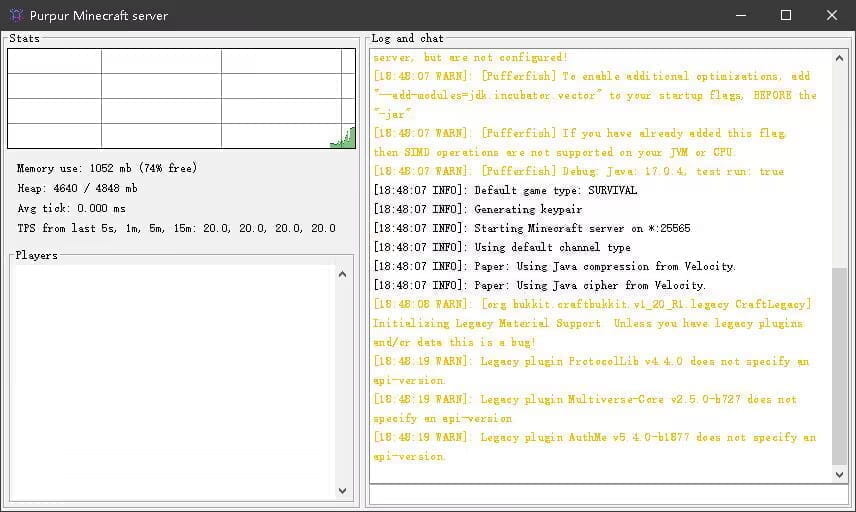Image resolution: width=856 pixels, height=512 pixels.
Task: Maximize the Purpur Minecraft server window
Action: pyautogui.click(x=786, y=16)
